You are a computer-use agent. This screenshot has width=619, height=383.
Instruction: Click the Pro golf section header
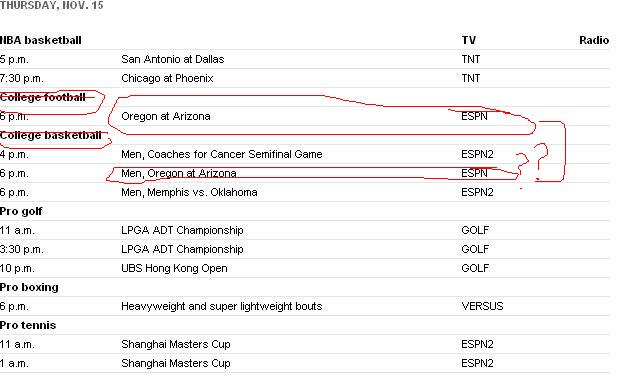(21, 212)
